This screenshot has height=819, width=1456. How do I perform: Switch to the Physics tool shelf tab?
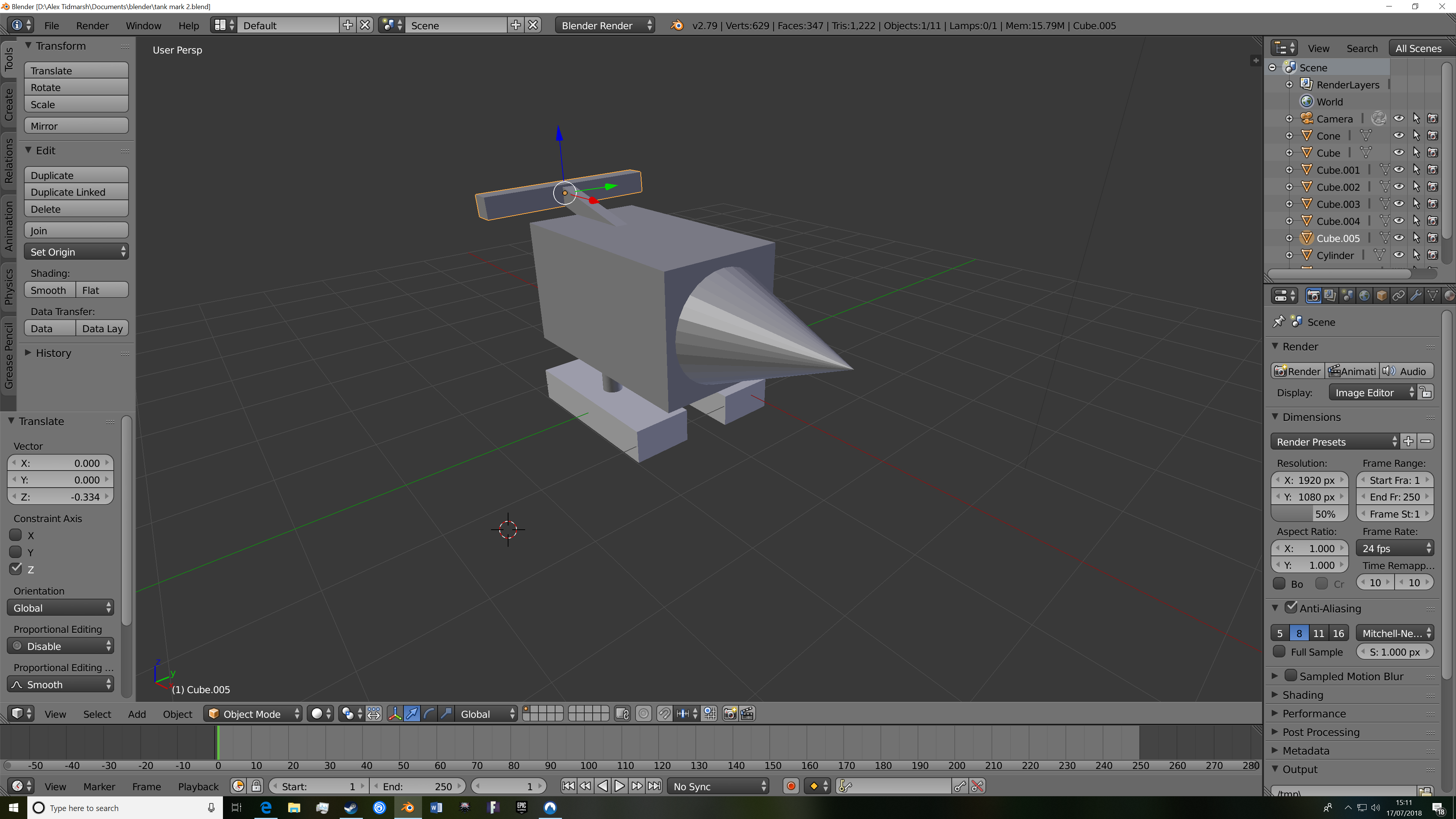(8, 287)
